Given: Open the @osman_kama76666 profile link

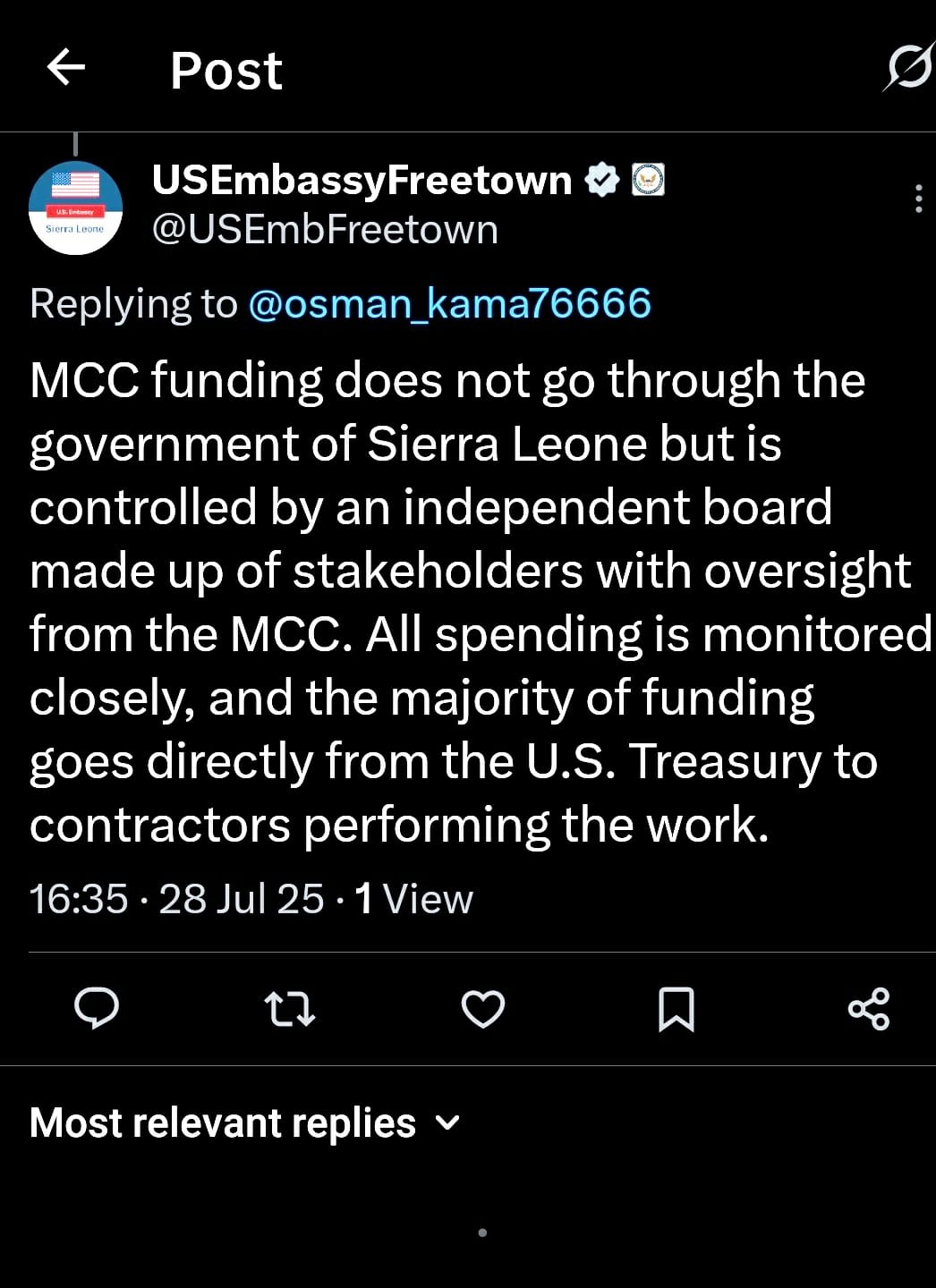Looking at the screenshot, I should tap(449, 304).
